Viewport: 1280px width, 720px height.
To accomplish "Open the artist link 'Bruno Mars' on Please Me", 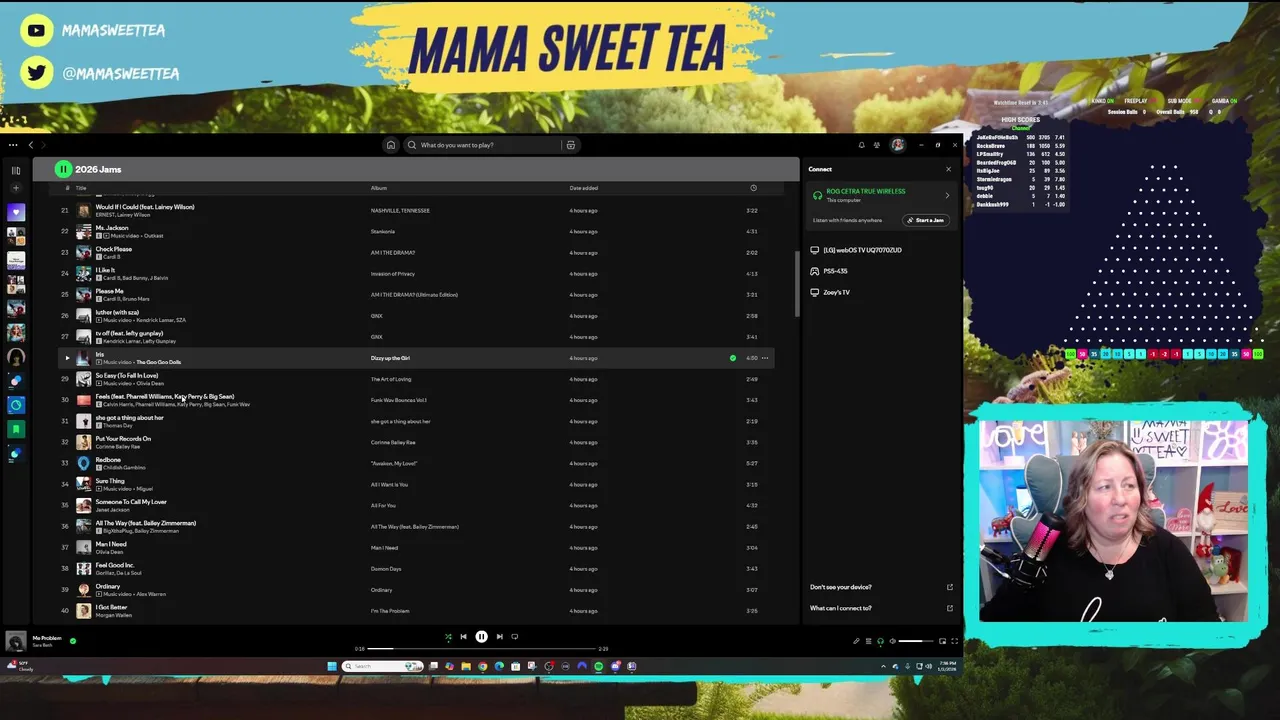I will click(138, 299).
